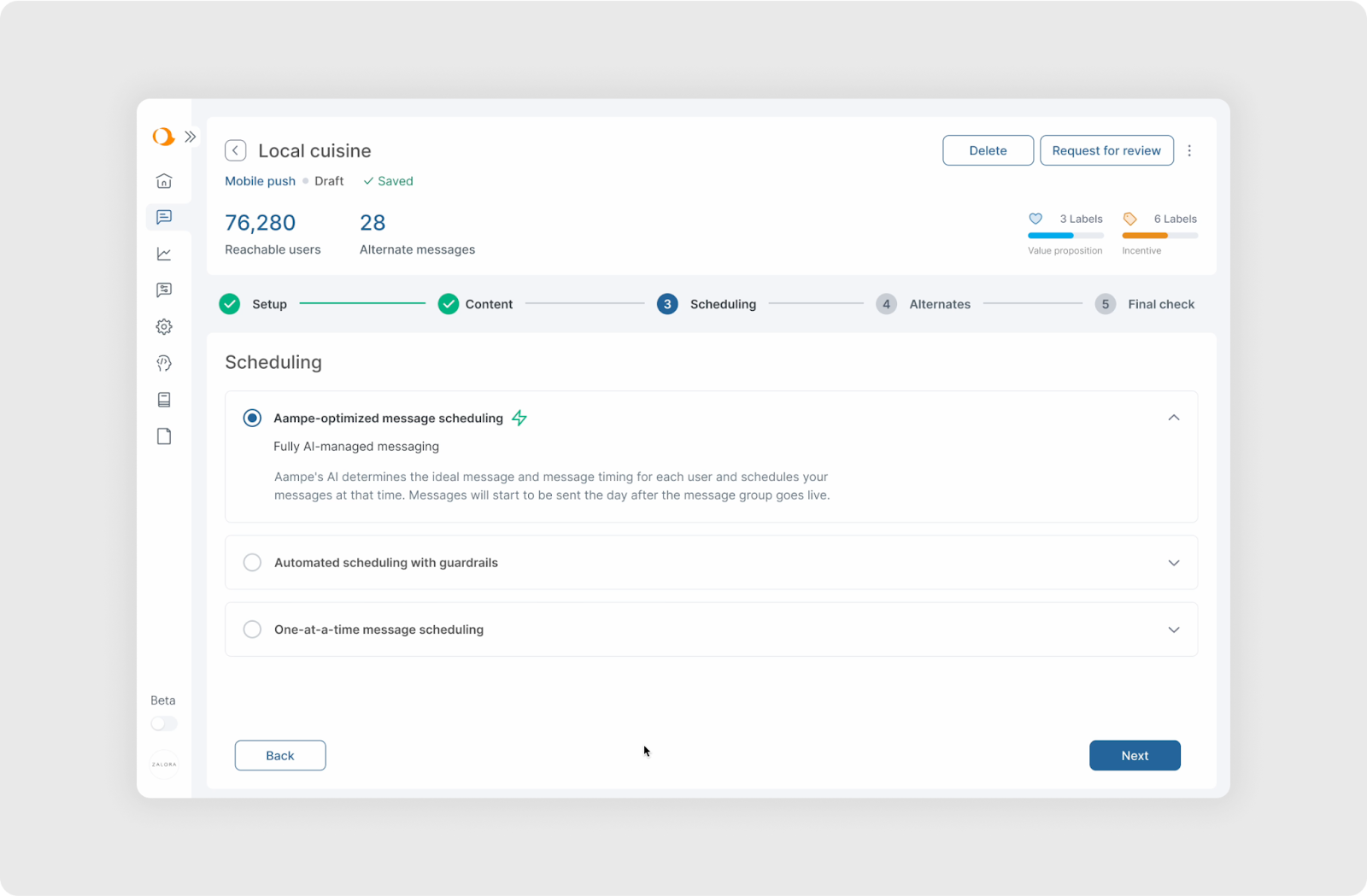Viewport: 1367px width, 896px height.
Task: Expand the sidebar with the double-chevron
Action: click(x=191, y=137)
